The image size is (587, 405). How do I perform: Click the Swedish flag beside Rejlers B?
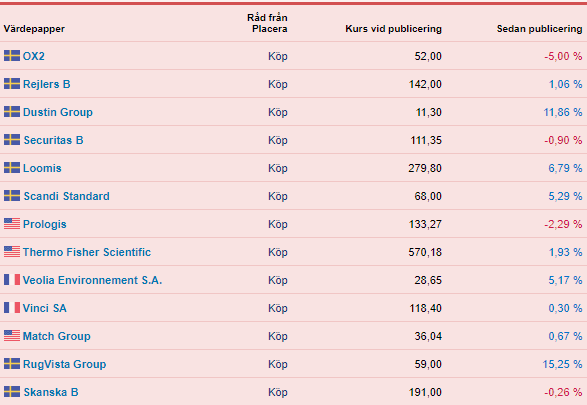(12, 84)
